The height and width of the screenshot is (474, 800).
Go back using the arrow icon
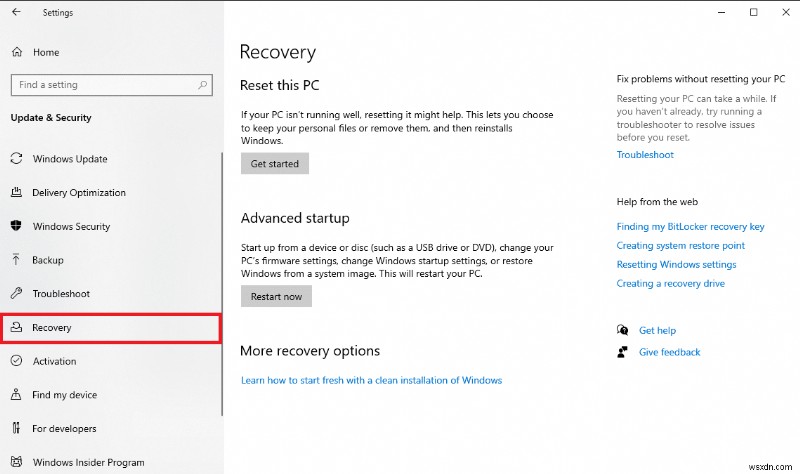[16, 12]
